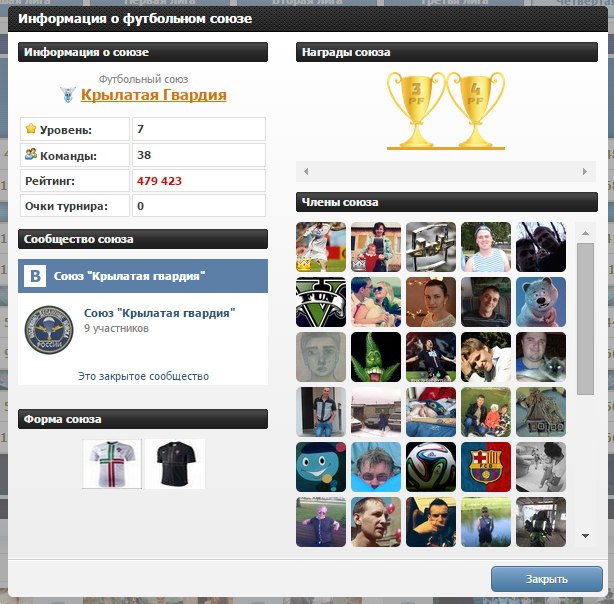The width and height of the screenshot is (614, 604).
Task: Open Союз "Крылатая гвардия" community title link
Action: [160, 313]
